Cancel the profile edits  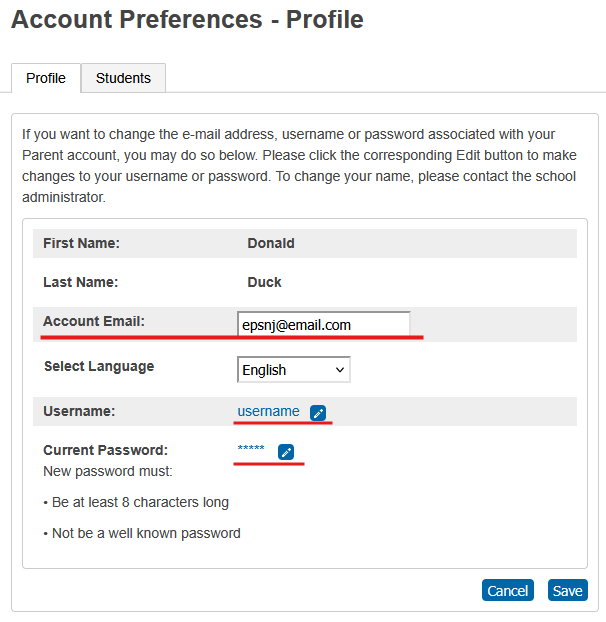tap(508, 590)
